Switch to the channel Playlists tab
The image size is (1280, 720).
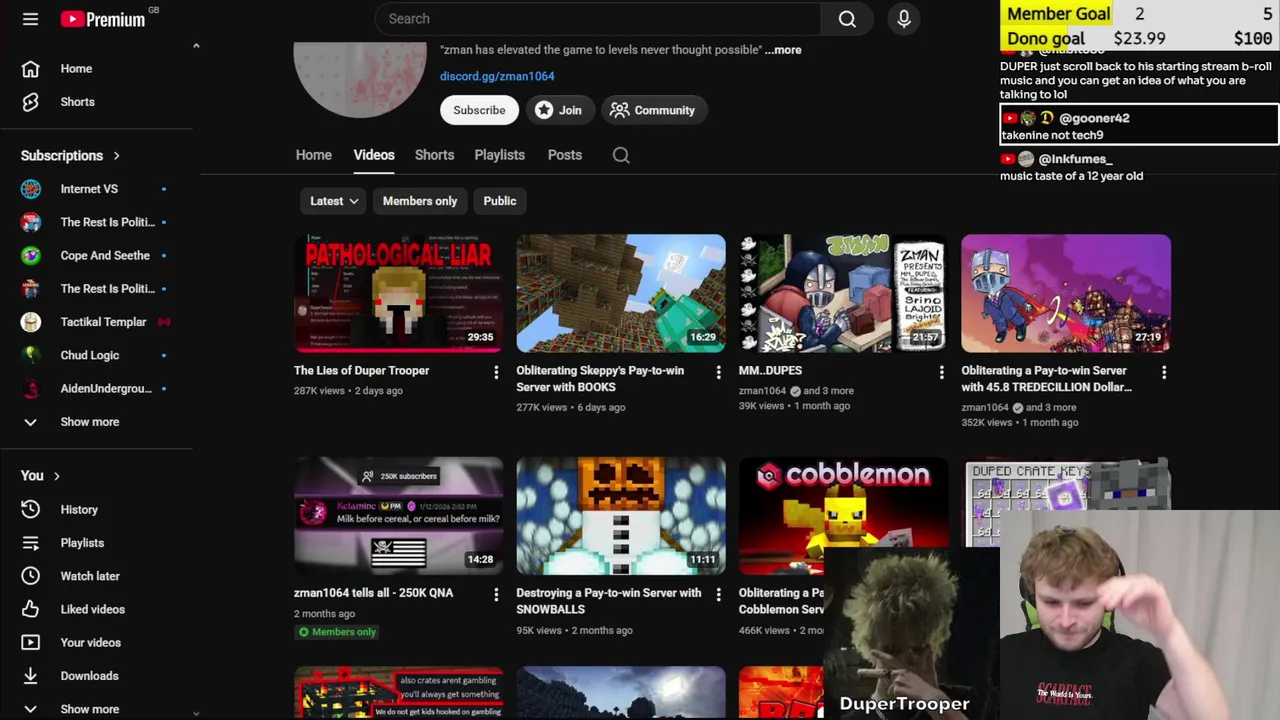499,155
